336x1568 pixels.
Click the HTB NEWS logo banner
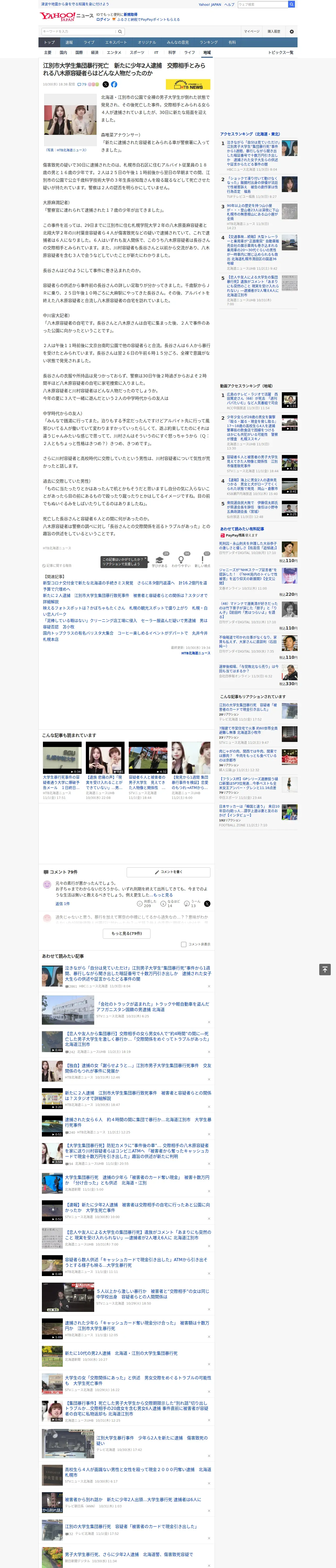[x=188, y=85]
